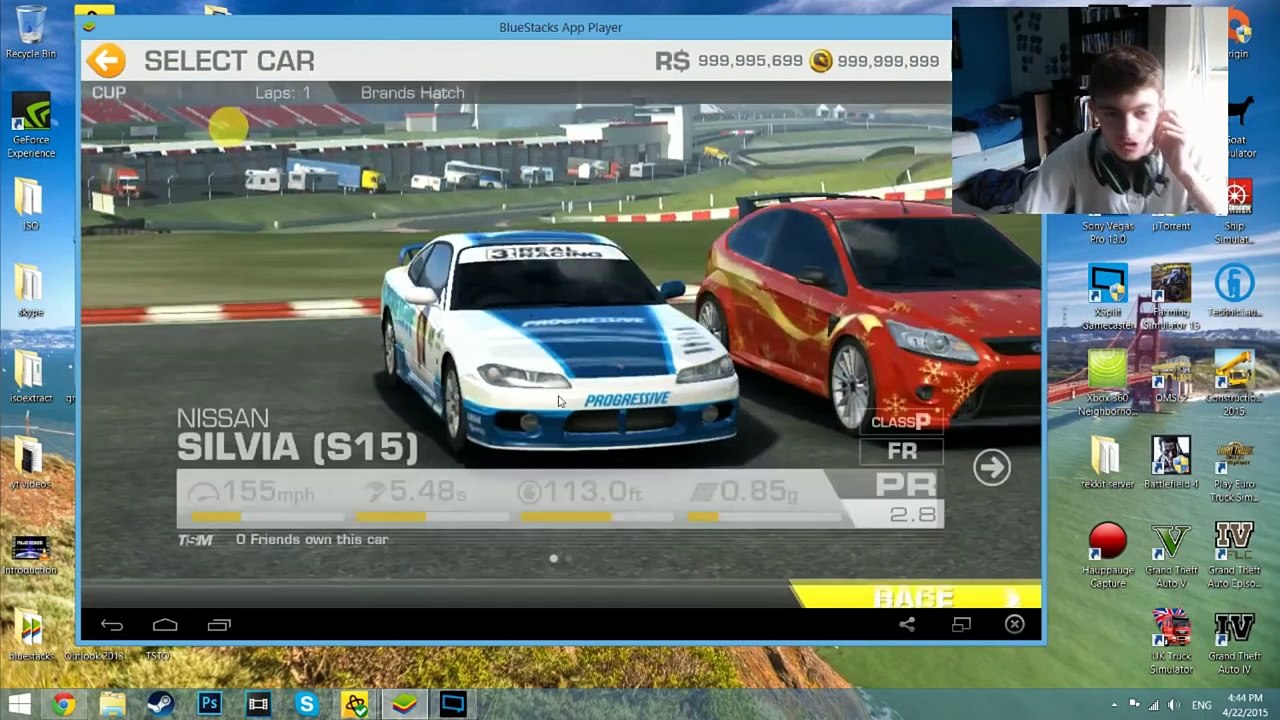Image resolution: width=1280 pixels, height=720 pixels.
Task: Click the 999,999,999 gold amount
Action: [x=888, y=61]
